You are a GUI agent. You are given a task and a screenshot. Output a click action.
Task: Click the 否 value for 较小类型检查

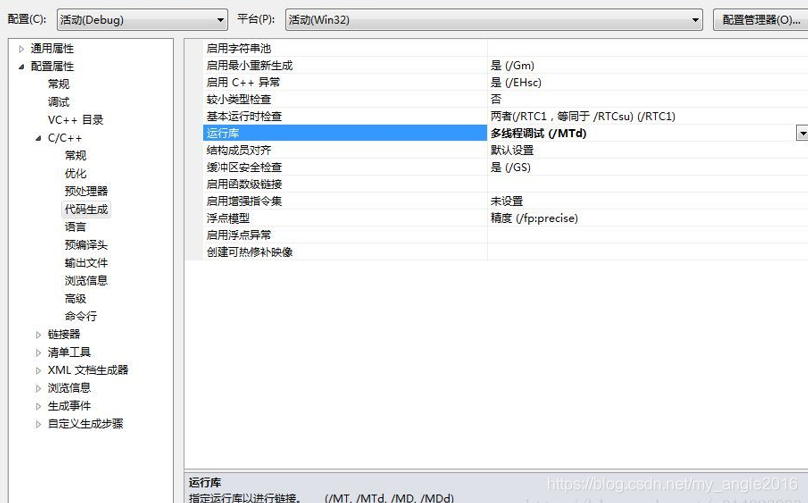coord(496,99)
